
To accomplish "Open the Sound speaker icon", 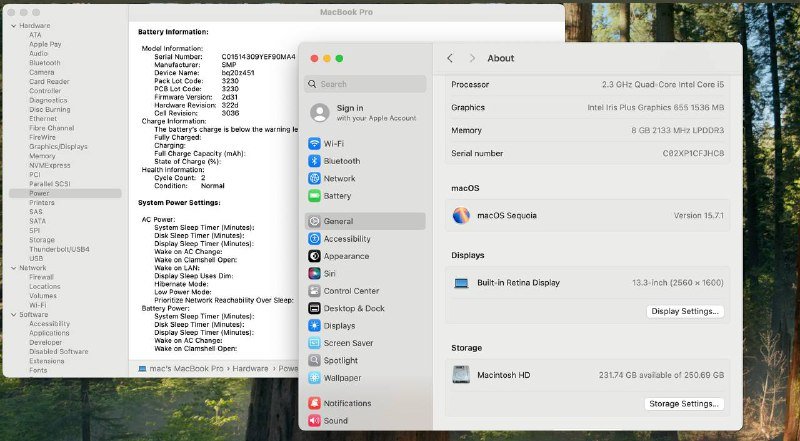I will (x=314, y=420).
